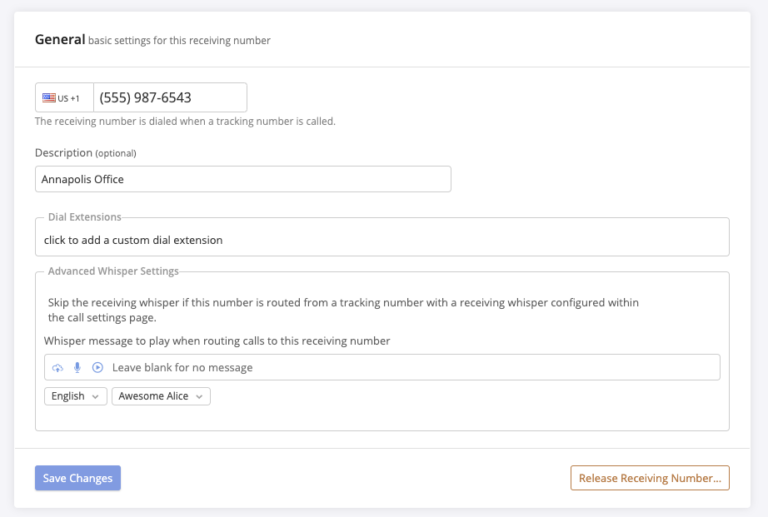The image size is (768, 517).
Task: Expand the Awesome Alice voice dropdown
Action: [x=160, y=396]
